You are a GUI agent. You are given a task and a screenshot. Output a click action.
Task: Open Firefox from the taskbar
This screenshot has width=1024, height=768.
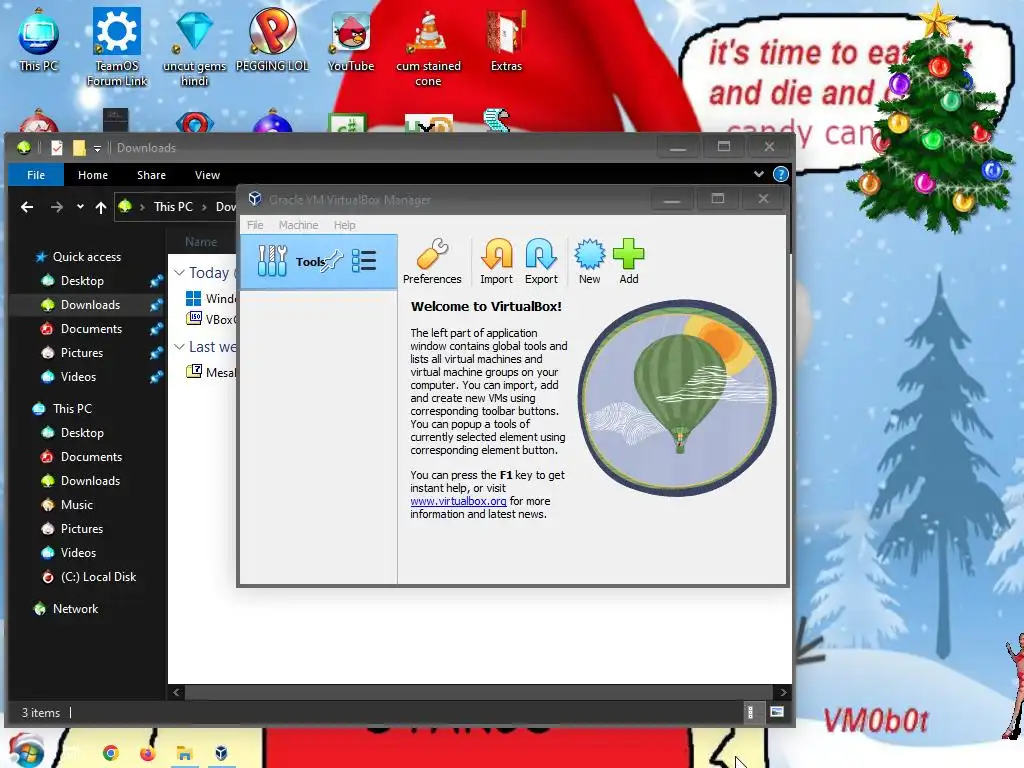(148, 754)
